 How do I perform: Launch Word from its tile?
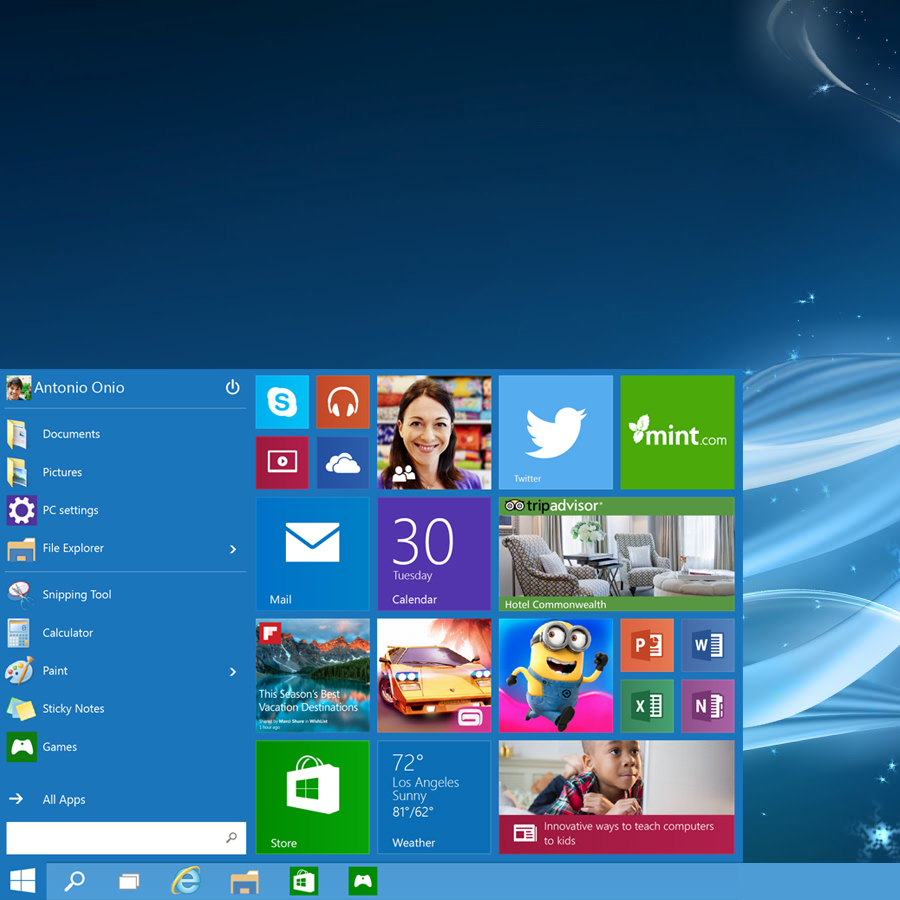click(x=708, y=645)
